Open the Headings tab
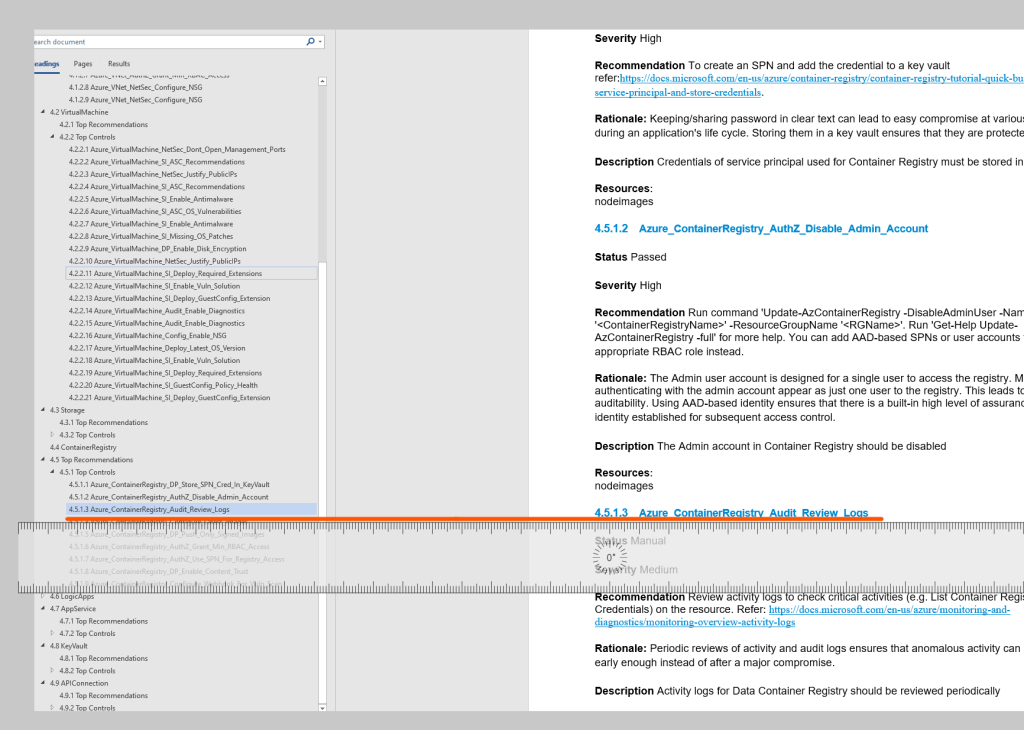 [45, 64]
